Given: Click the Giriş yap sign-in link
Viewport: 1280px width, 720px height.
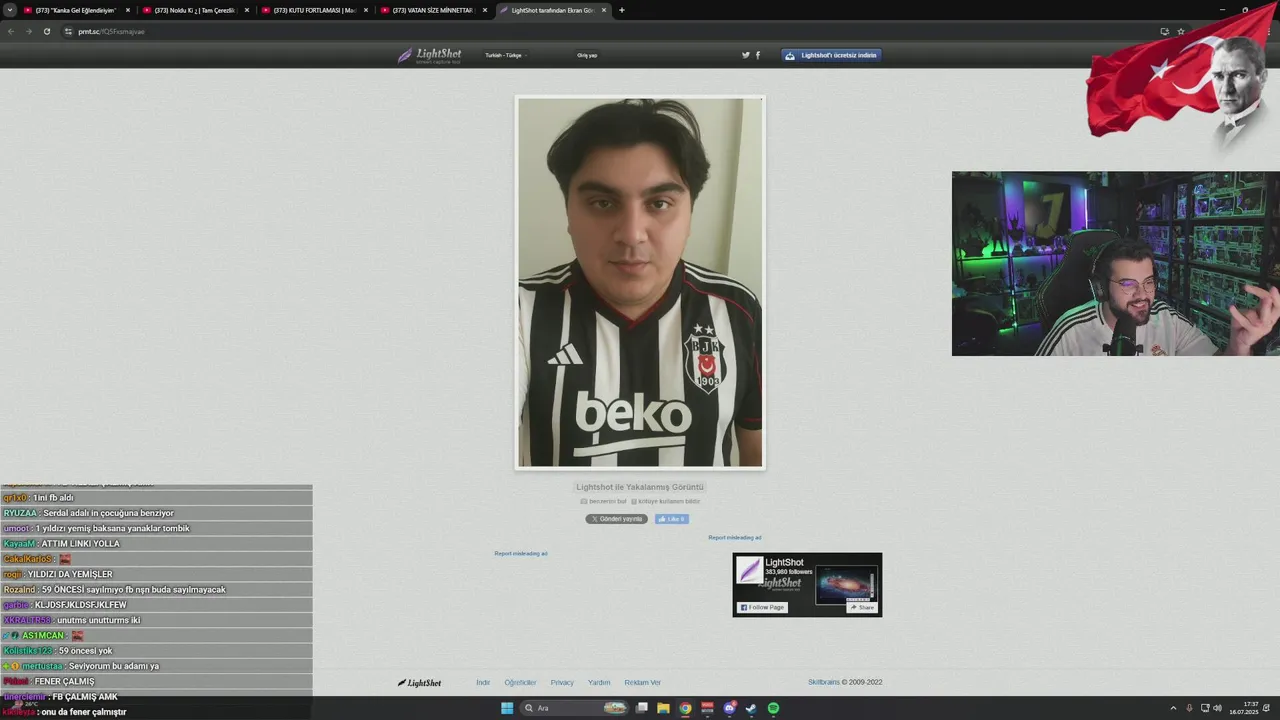Looking at the screenshot, I should (587, 55).
